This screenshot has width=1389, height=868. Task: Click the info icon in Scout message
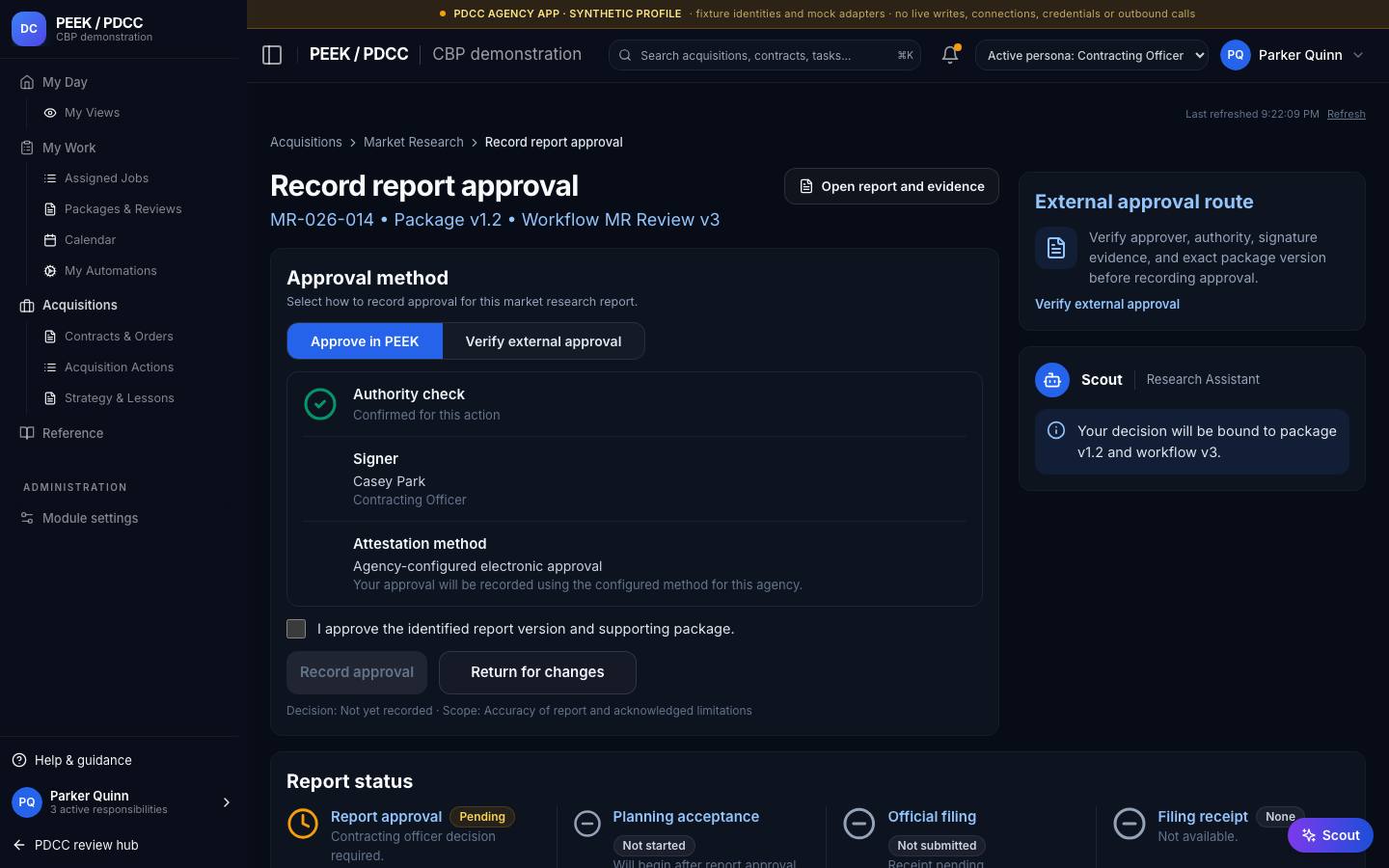point(1056,431)
